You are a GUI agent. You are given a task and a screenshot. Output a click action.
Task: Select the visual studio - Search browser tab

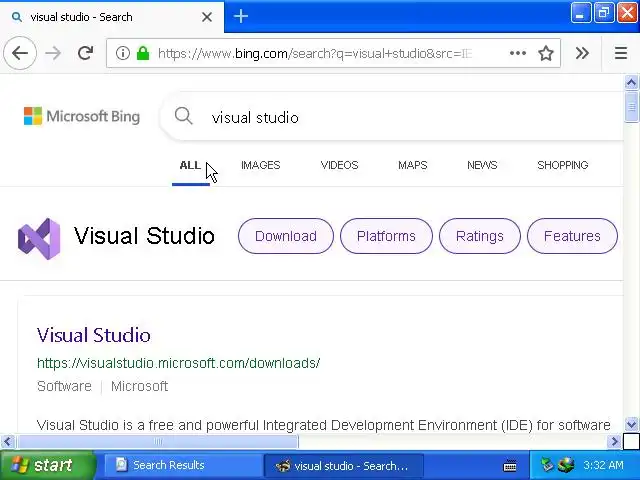point(112,17)
